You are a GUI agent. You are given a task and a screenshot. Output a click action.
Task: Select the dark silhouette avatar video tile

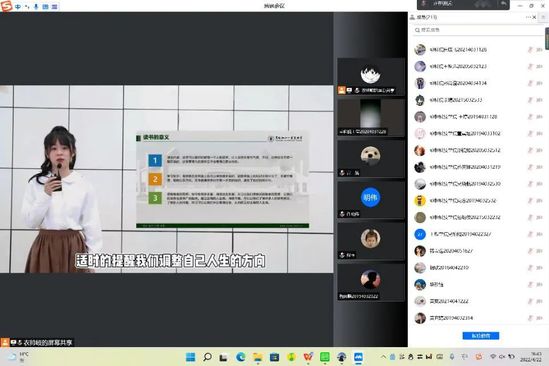[x=371, y=282]
